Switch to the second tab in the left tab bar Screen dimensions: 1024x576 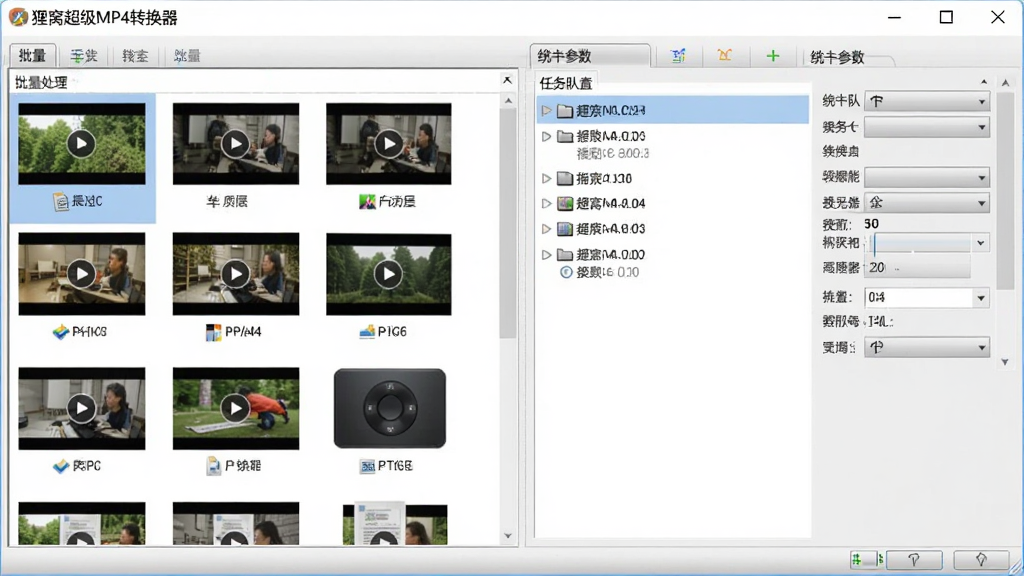click(x=84, y=56)
